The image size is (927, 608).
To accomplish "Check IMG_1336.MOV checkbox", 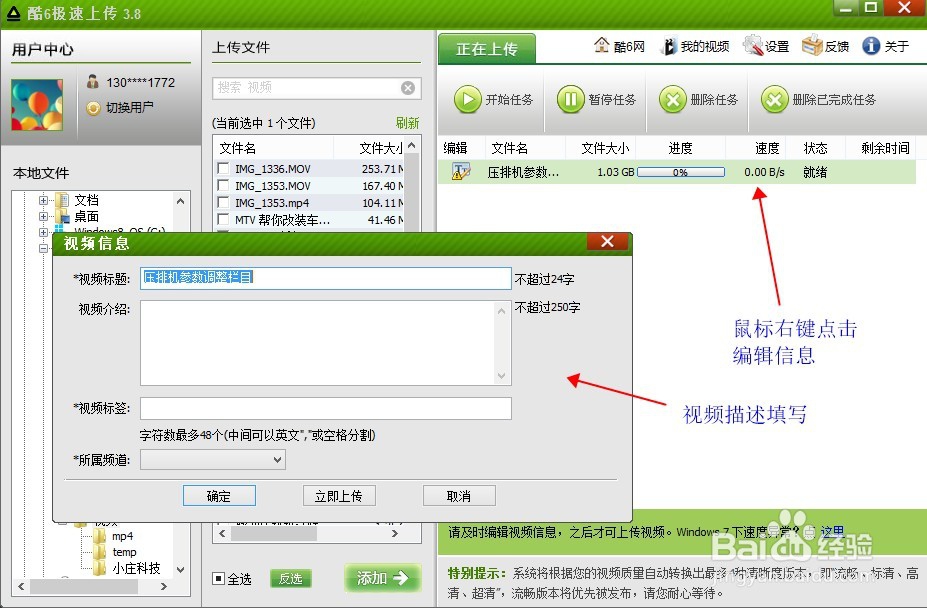I will click(x=223, y=169).
